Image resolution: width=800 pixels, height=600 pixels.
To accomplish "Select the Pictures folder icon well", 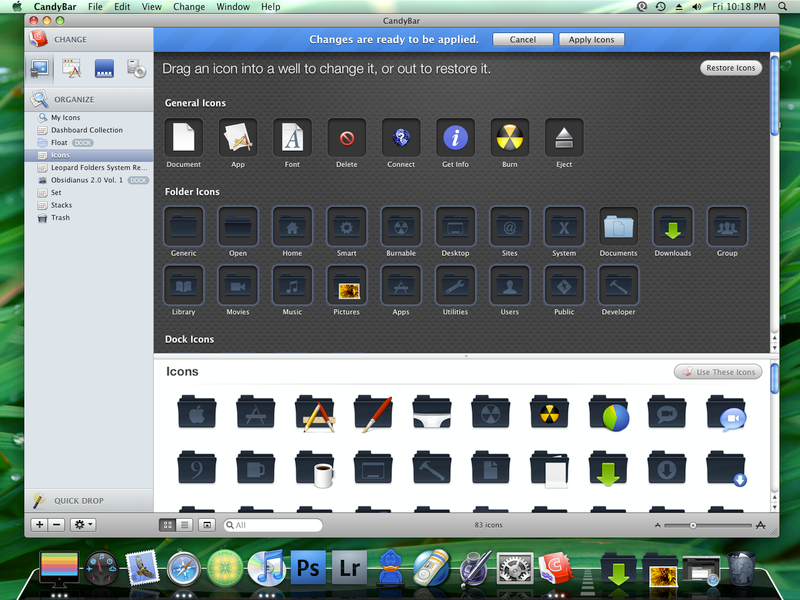I will (347, 285).
